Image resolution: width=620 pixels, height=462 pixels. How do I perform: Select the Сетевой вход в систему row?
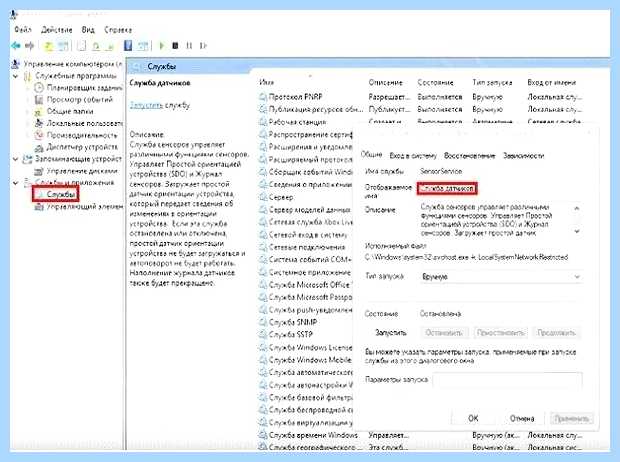[x=305, y=235]
